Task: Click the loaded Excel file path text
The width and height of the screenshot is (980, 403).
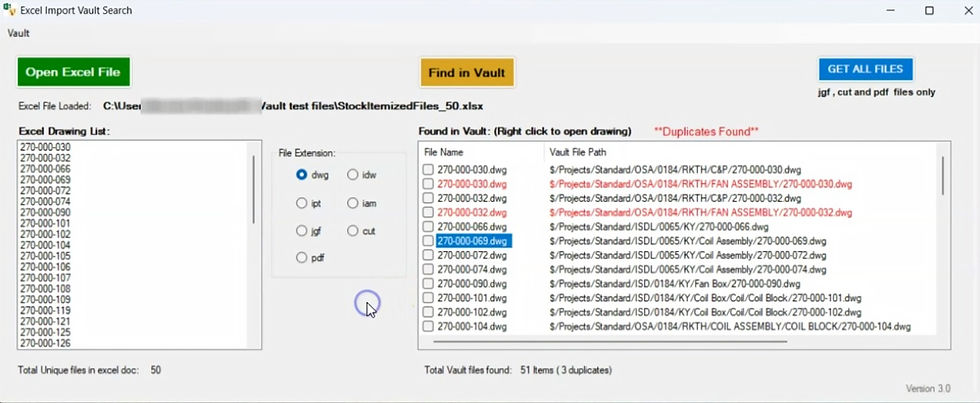Action: [x=293, y=106]
